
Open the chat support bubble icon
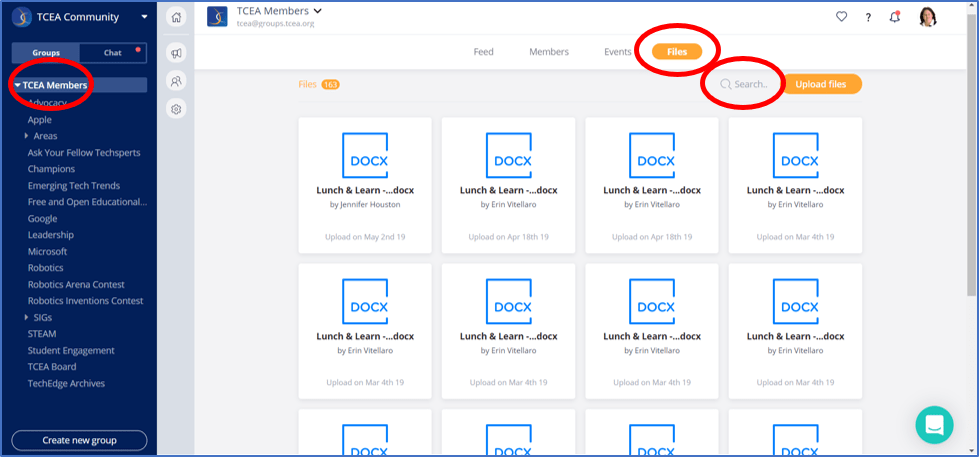(x=934, y=425)
